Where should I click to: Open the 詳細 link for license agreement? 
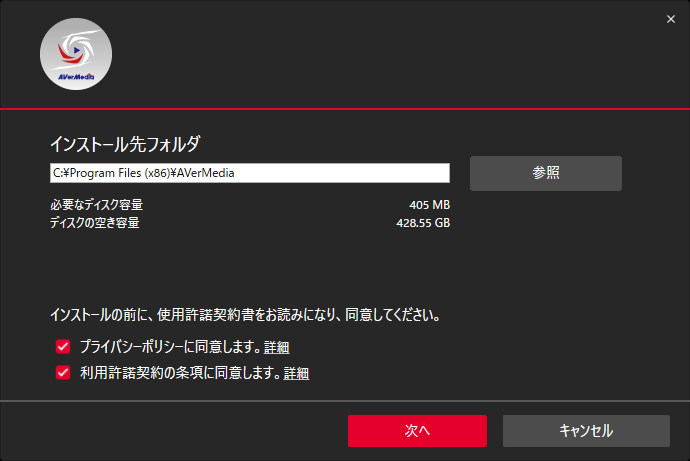click(x=296, y=373)
